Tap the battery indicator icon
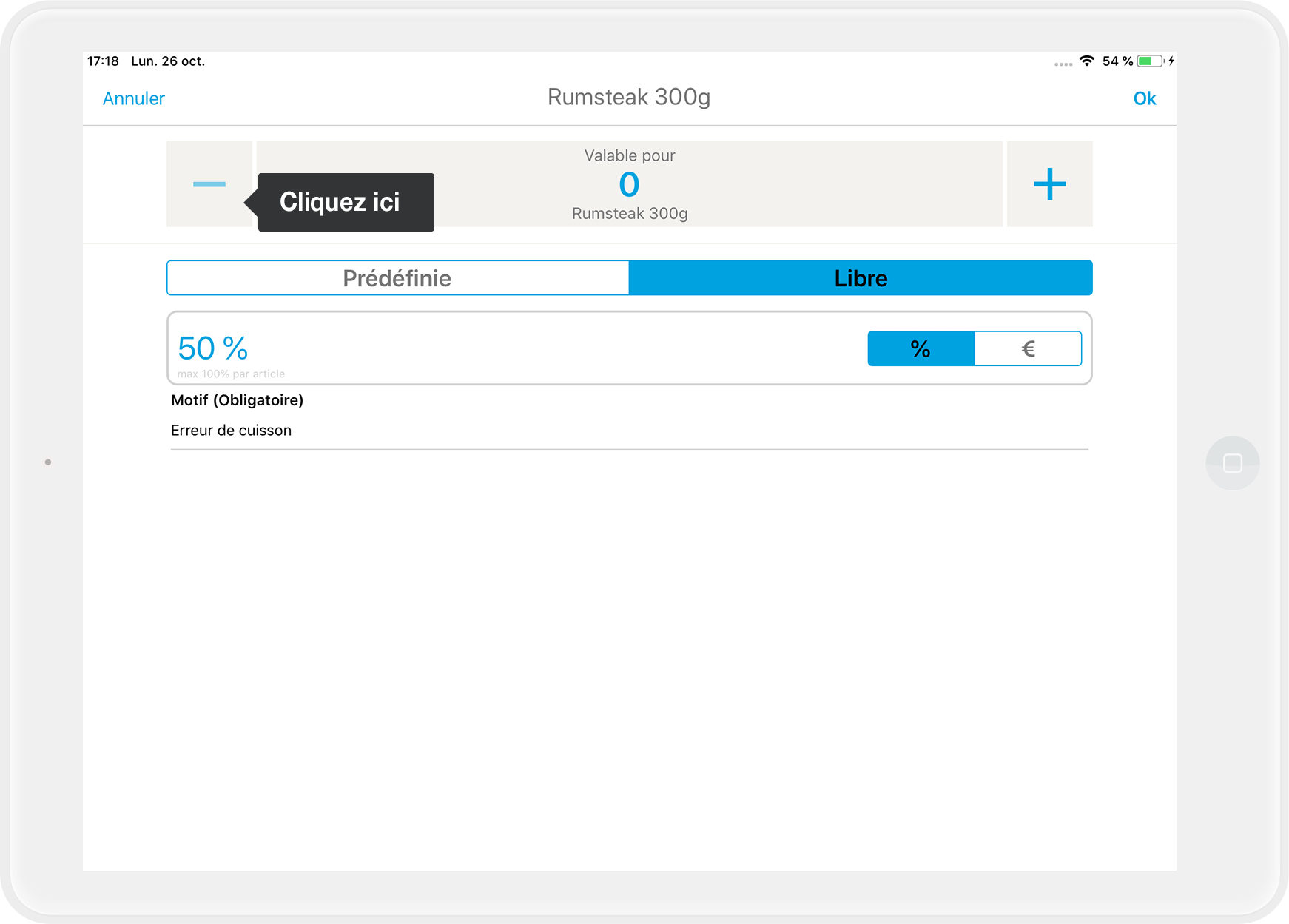 tap(1151, 61)
